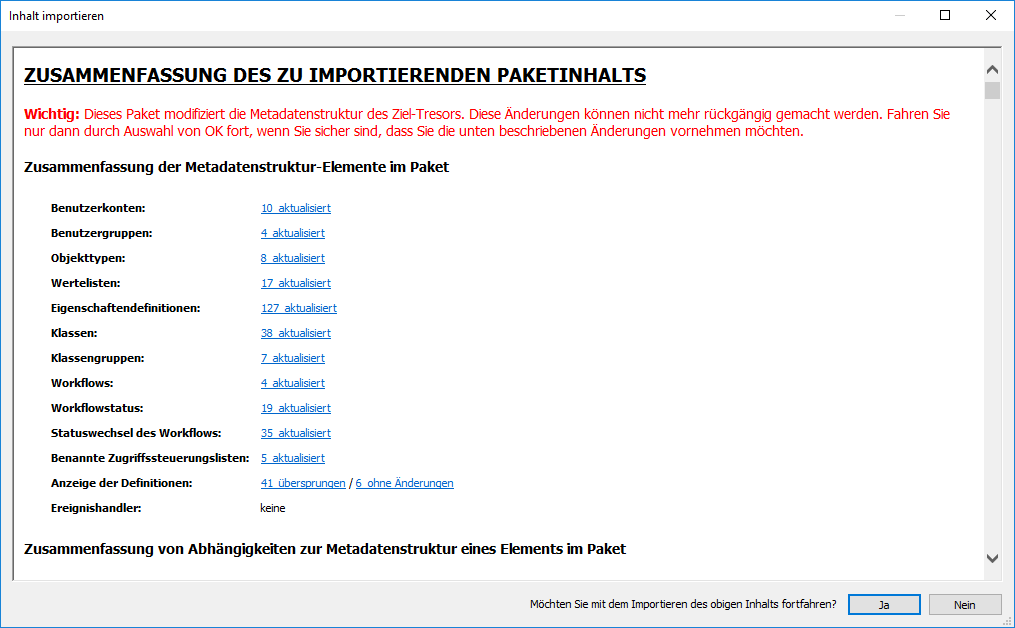The image size is (1015, 628).
Task: Click the vertical scrollbar thumb
Action: click(x=992, y=91)
